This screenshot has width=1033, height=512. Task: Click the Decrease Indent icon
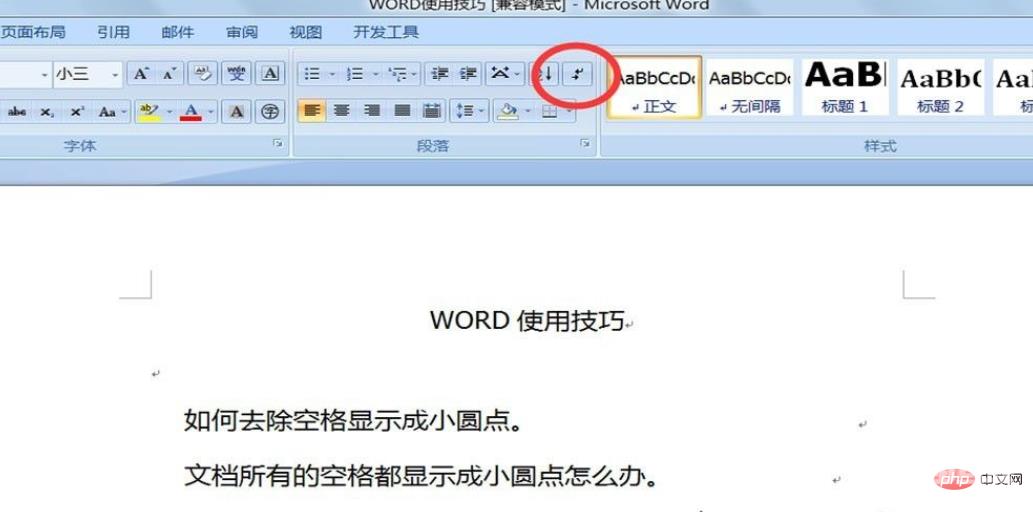pyautogui.click(x=438, y=74)
